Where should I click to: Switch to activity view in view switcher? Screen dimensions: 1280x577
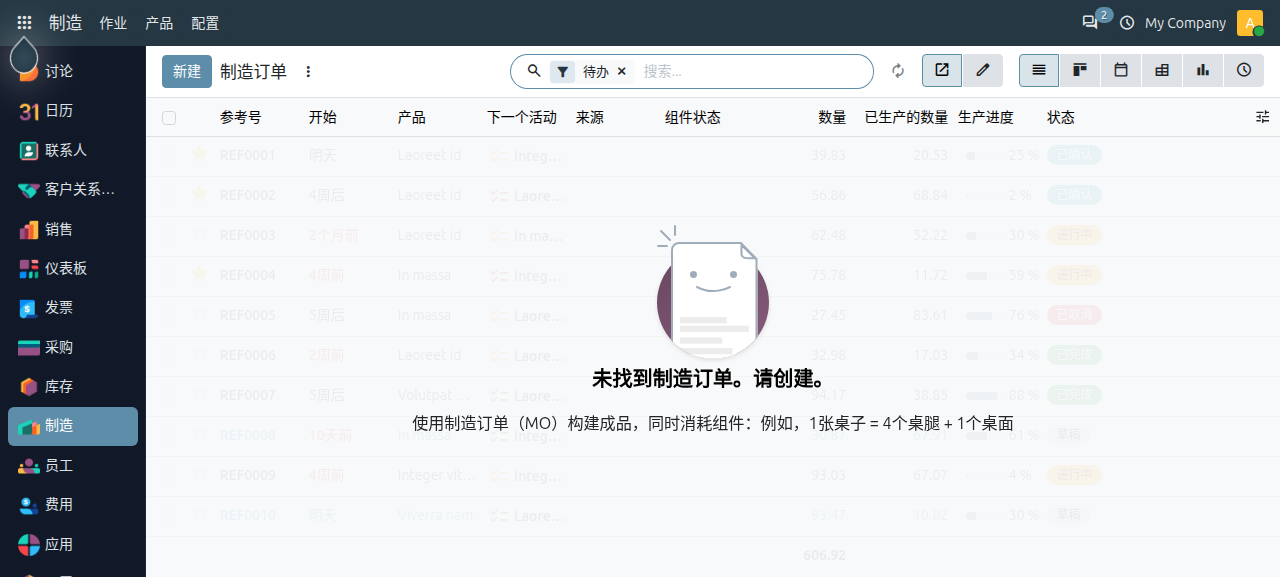click(x=1244, y=71)
